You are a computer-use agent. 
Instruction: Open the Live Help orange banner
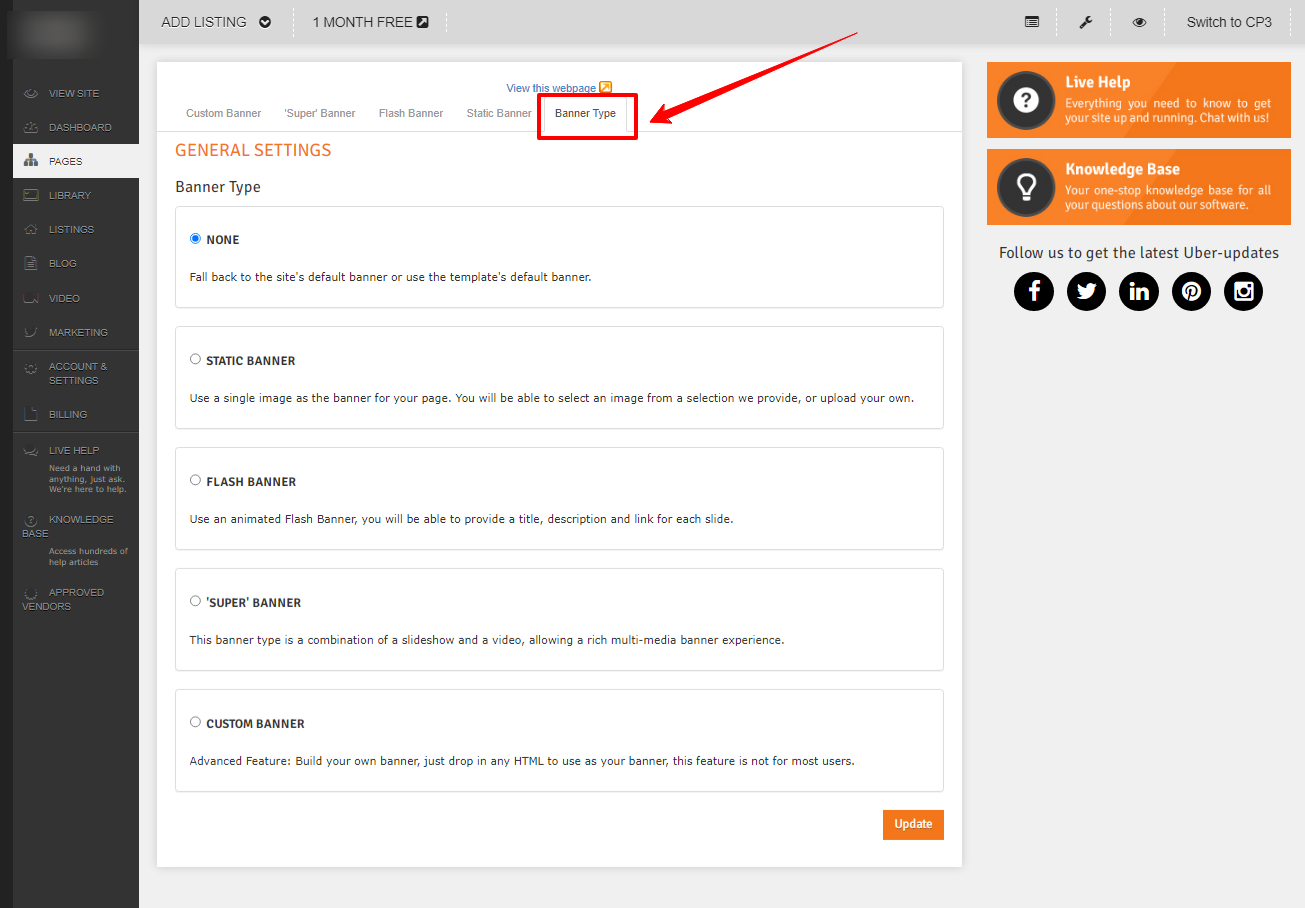[1139, 100]
